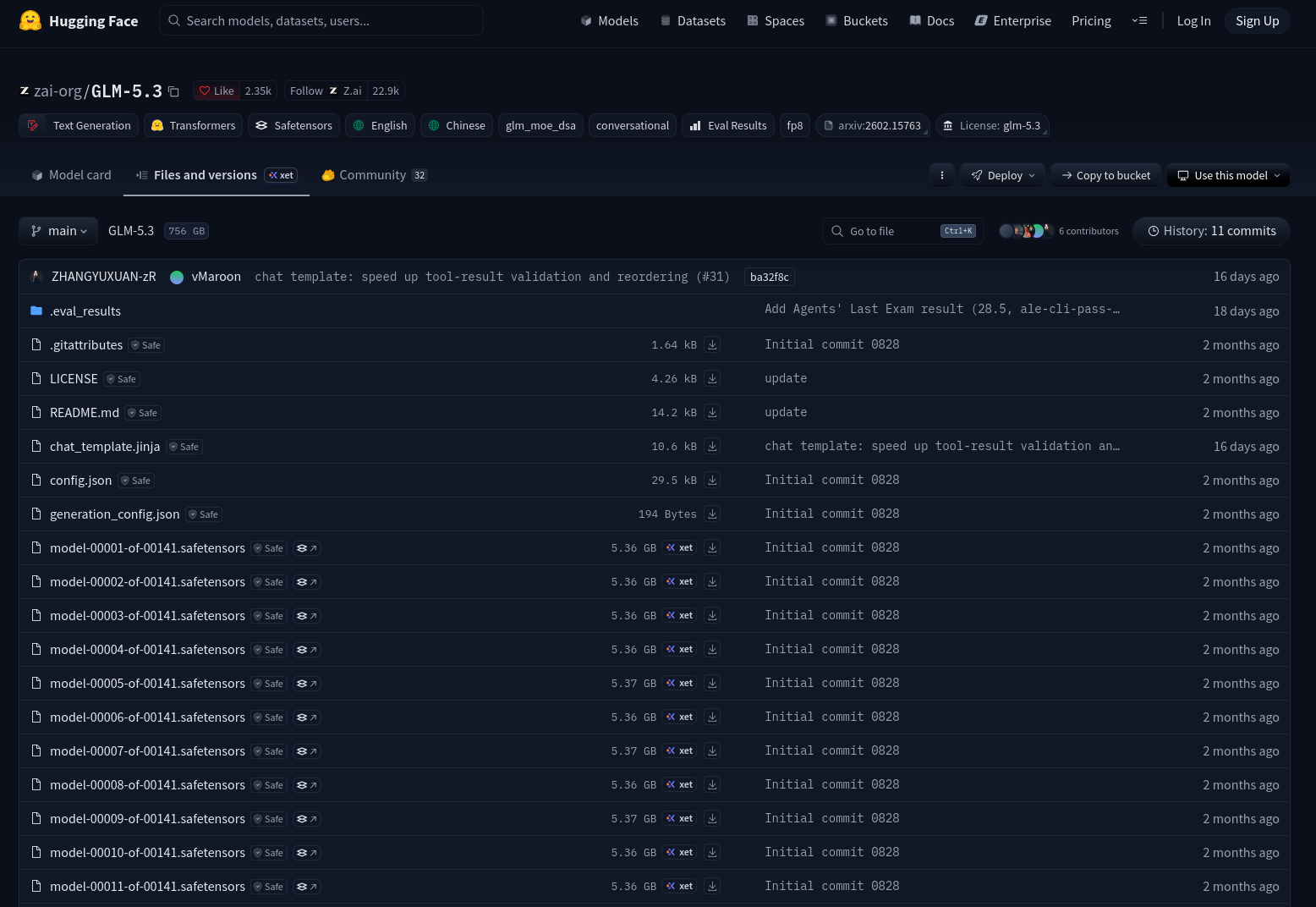This screenshot has height=907, width=1316.
Task: Download model-00005-of-00141.safetensors
Action: tap(713, 684)
